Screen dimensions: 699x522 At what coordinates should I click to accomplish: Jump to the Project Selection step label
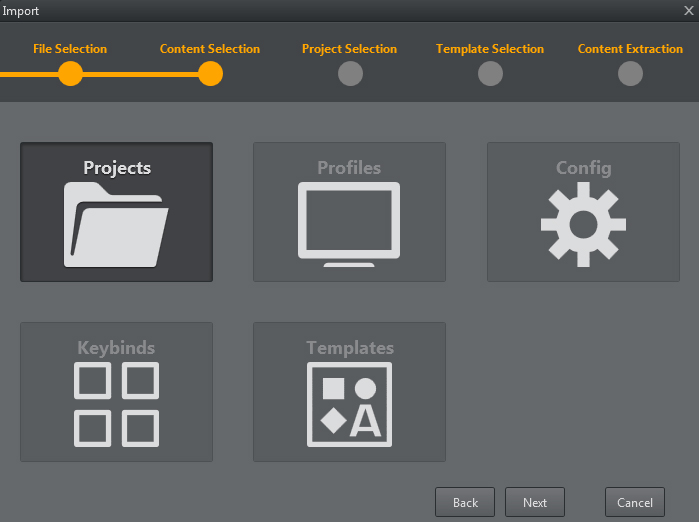[x=349, y=49]
